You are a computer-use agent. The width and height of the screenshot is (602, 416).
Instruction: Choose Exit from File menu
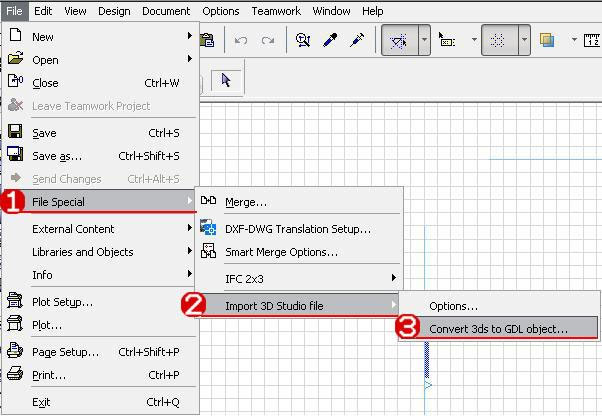[101, 402]
